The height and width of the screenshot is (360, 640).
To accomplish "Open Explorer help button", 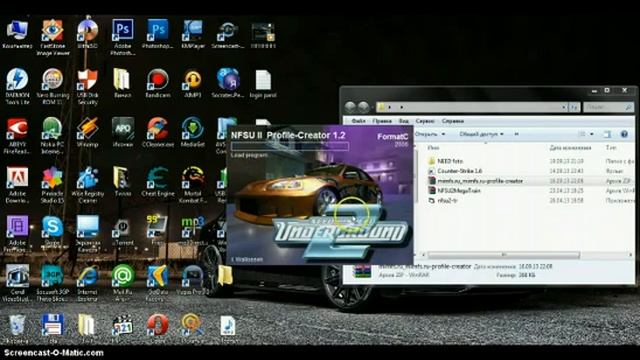I will 624,134.
